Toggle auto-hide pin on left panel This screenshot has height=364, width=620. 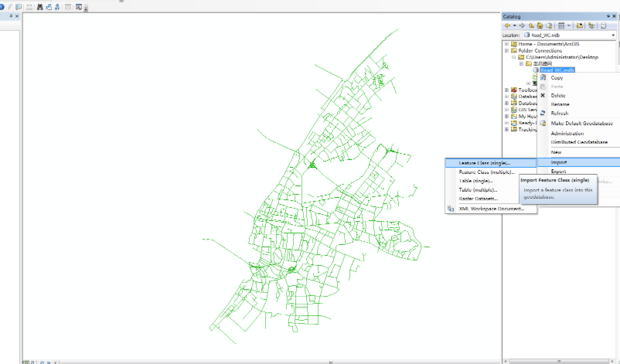pos(11,16)
